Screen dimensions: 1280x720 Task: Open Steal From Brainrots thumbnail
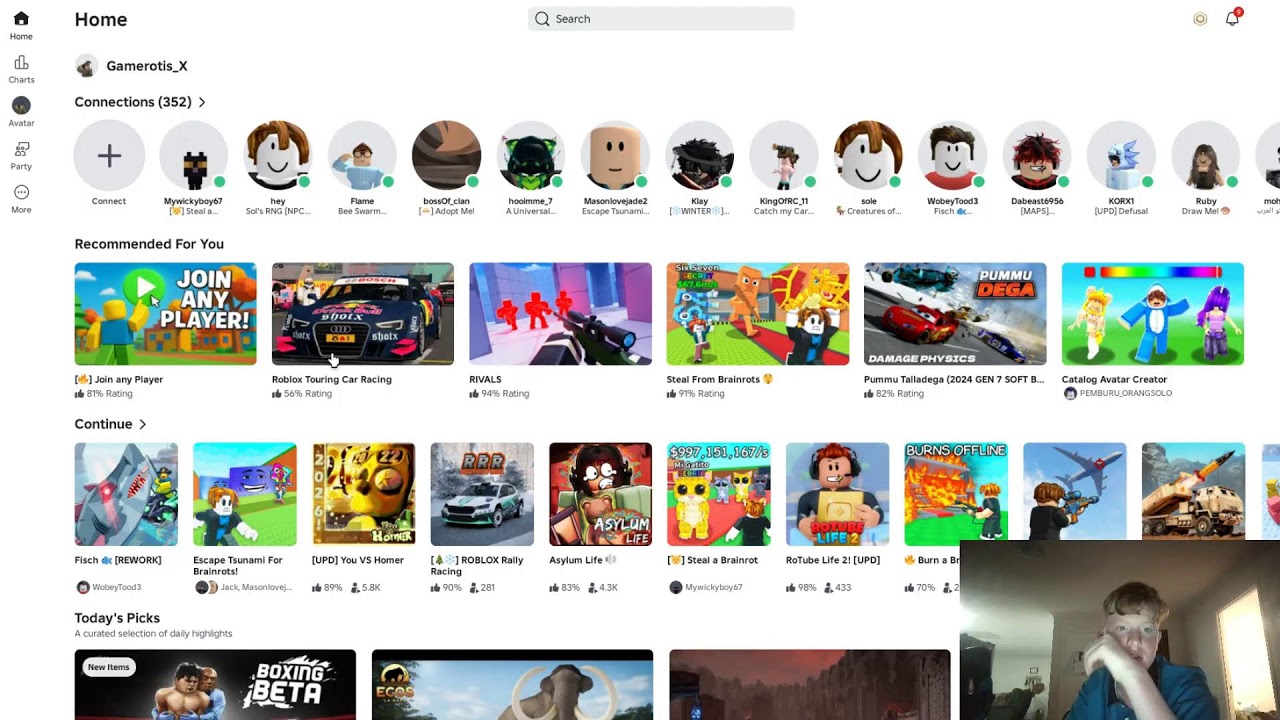tap(758, 314)
